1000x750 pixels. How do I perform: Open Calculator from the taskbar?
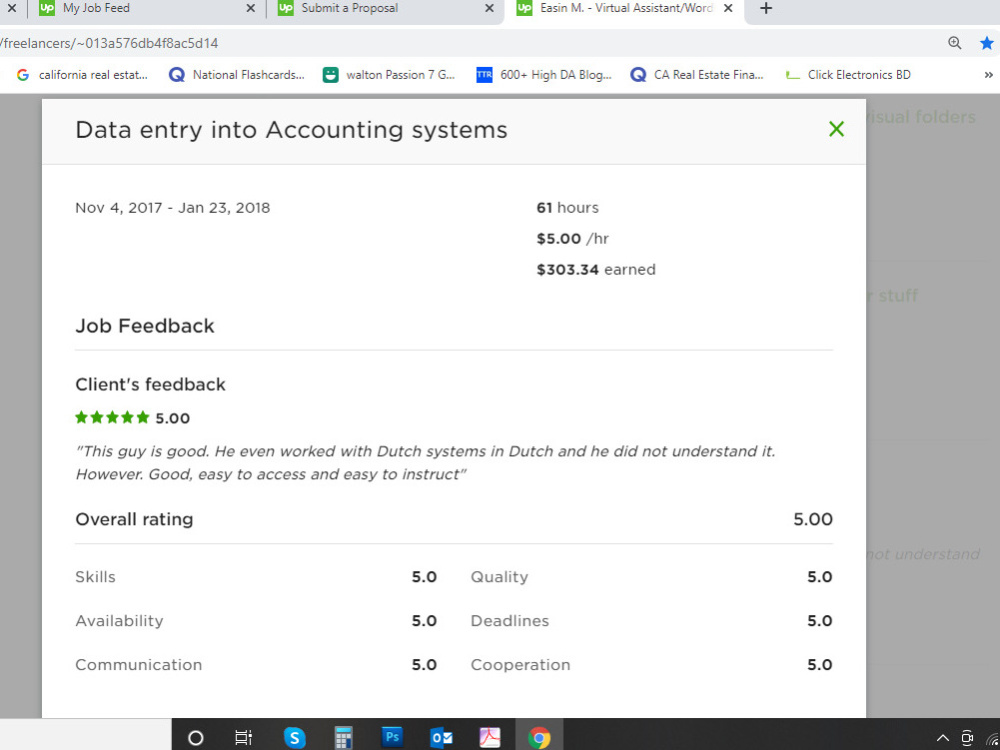(x=343, y=738)
